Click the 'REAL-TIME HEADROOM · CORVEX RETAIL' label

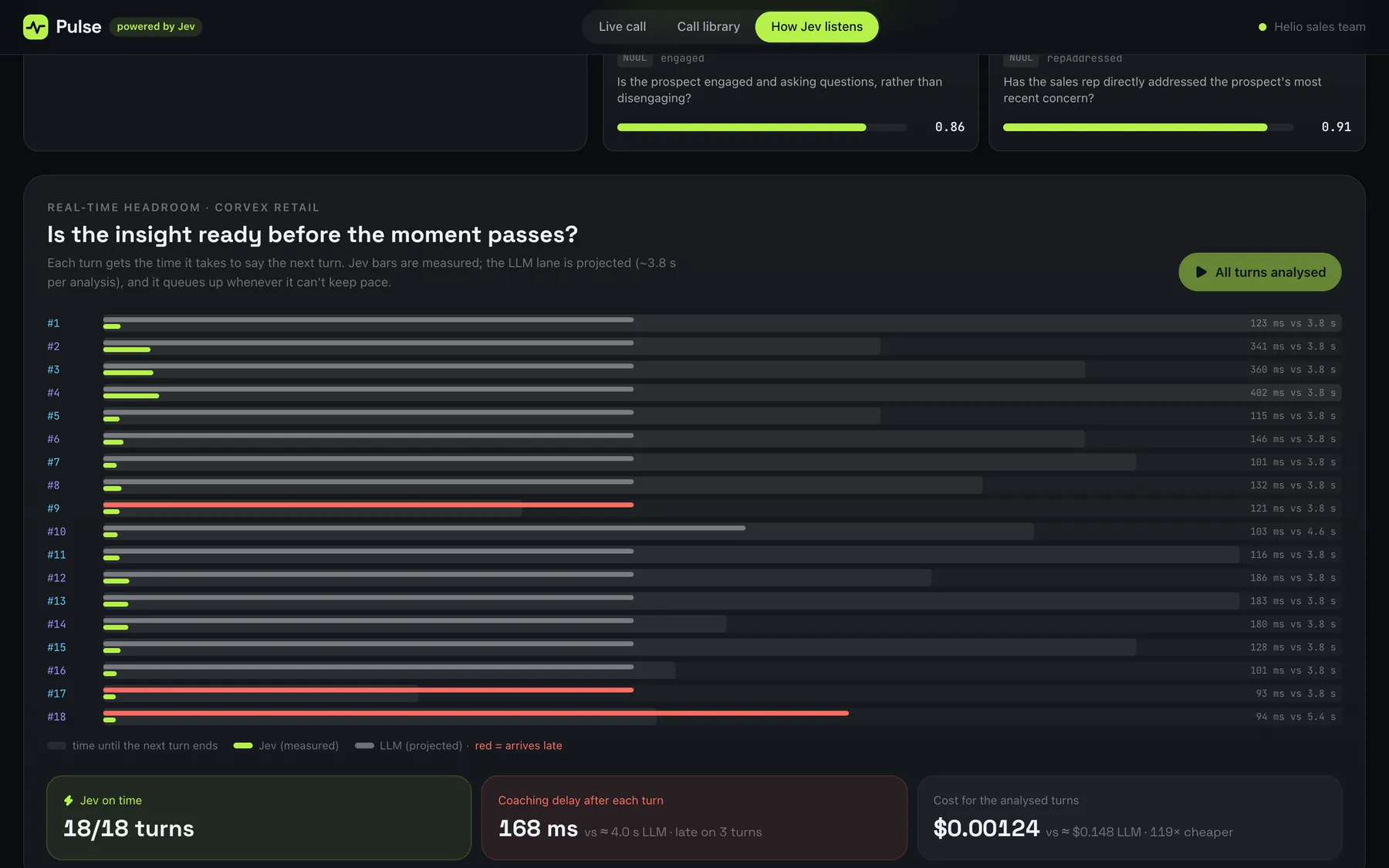183,208
